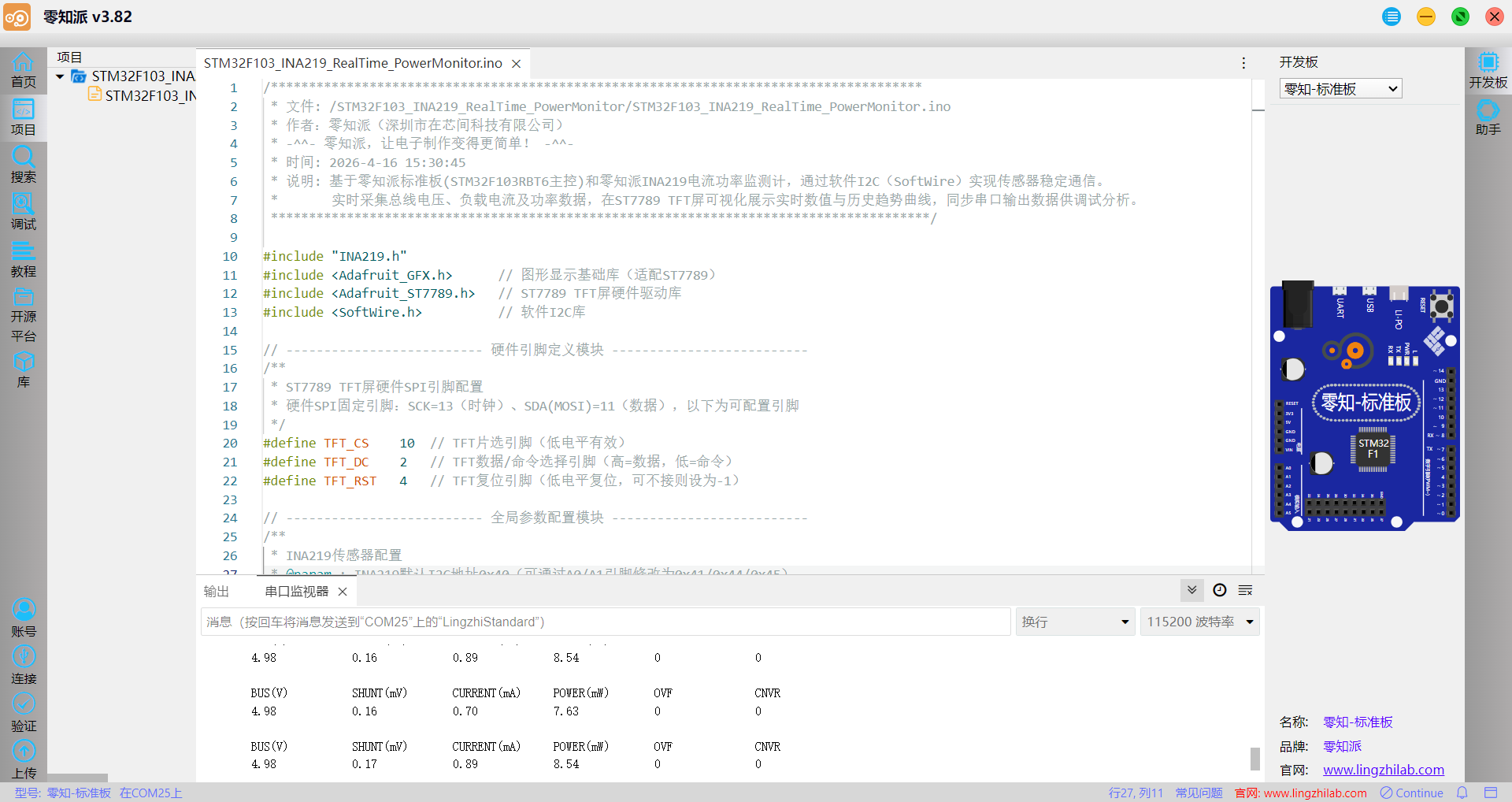Select the 项目 project sidebar icon
Screen dimensions: 1512x802
24,118
